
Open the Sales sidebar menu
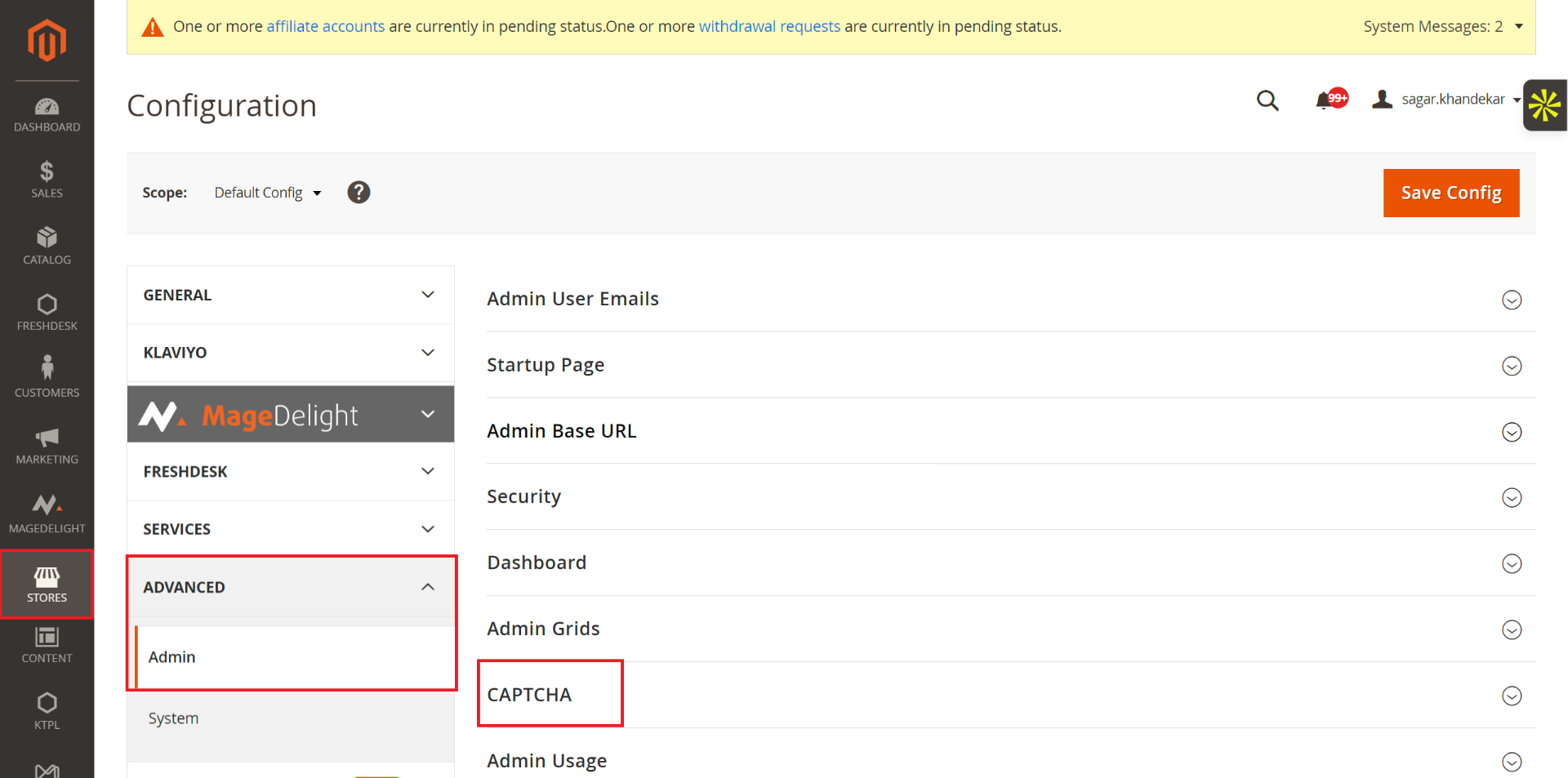click(x=47, y=180)
